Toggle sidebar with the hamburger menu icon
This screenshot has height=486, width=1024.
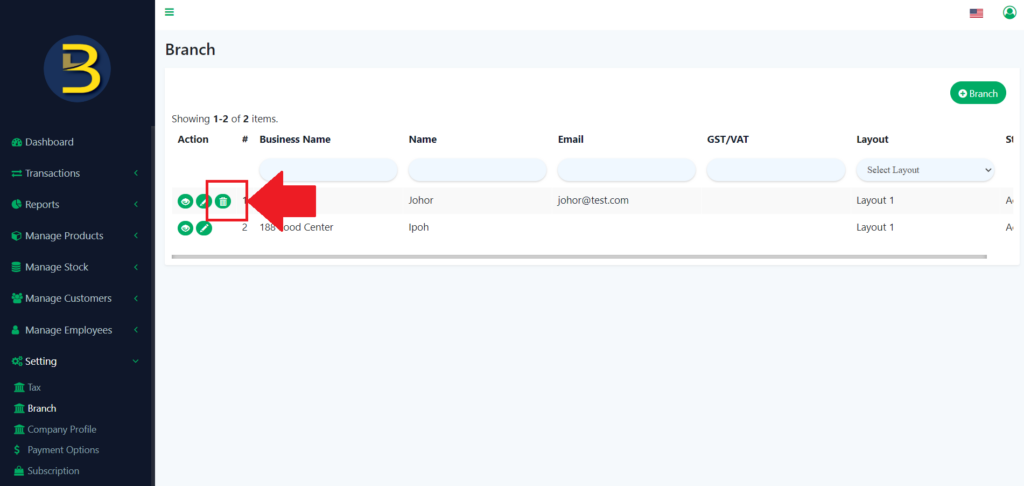tap(169, 12)
